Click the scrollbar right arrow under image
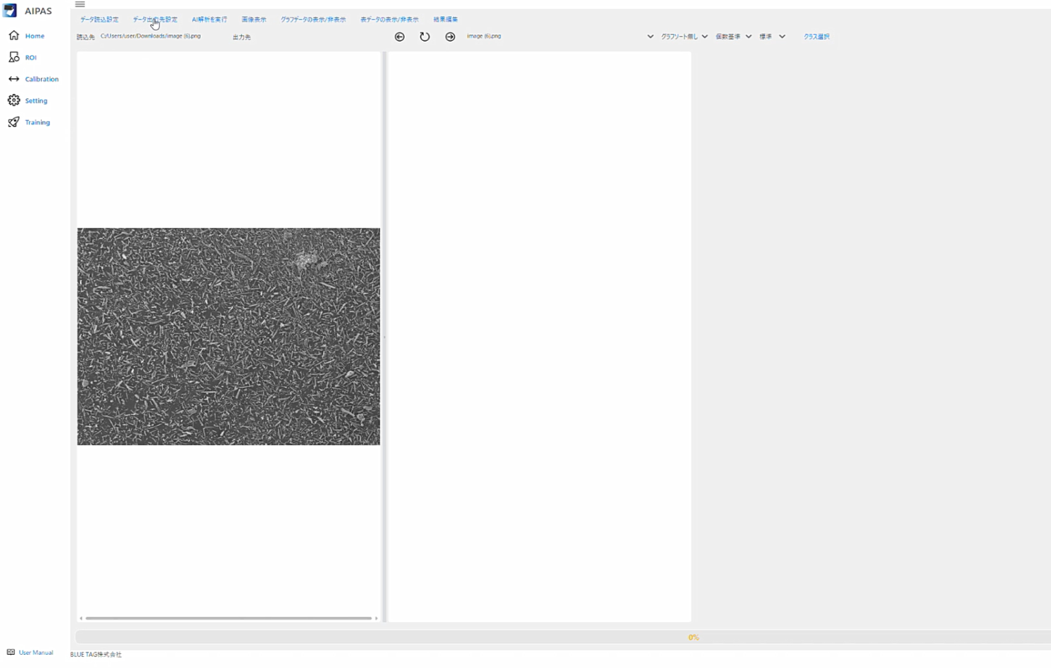Screen dimensions: 1051x668 [x=376, y=618]
